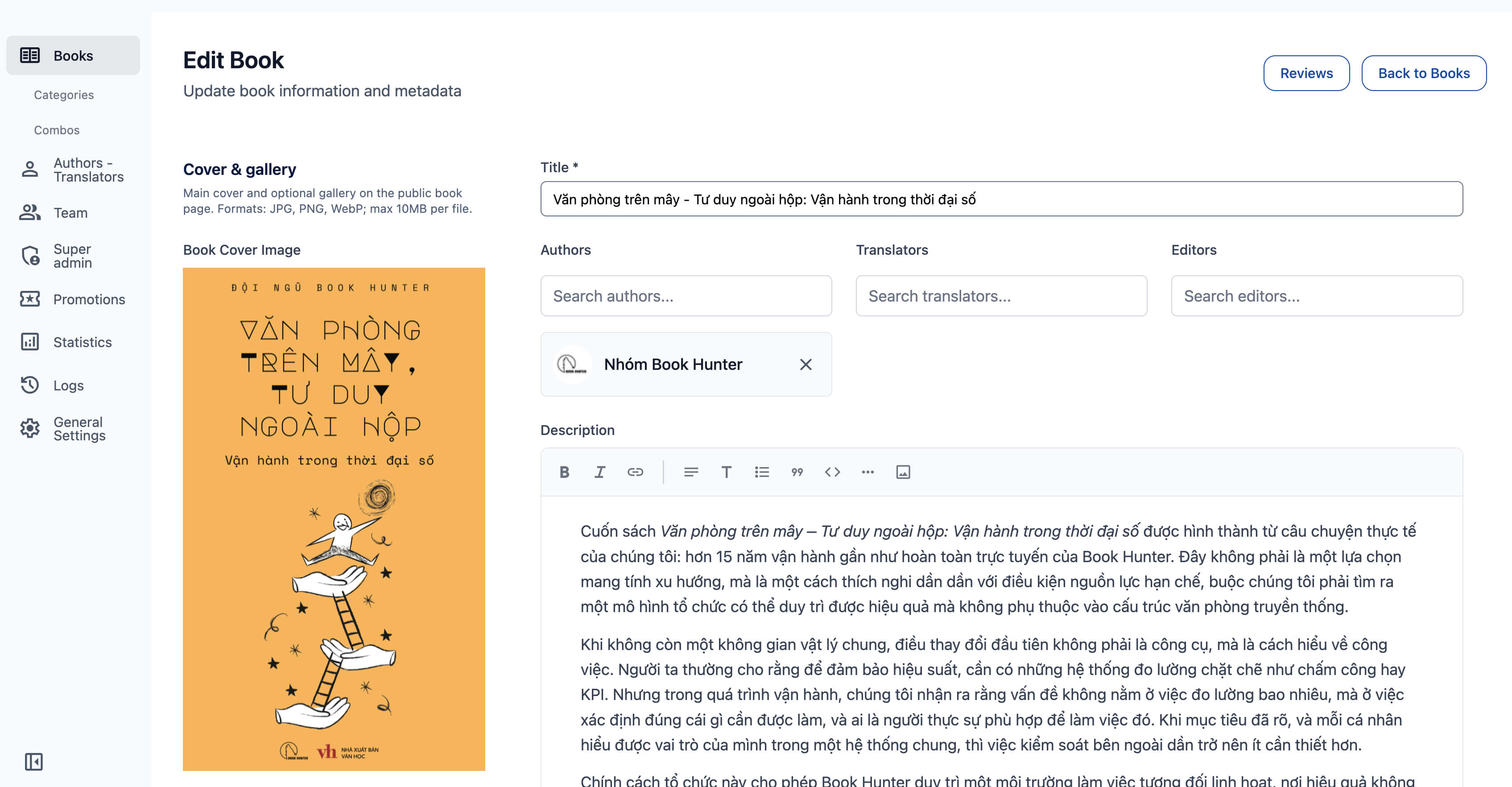Insert a horizontal rule (three dots)
The width and height of the screenshot is (1512, 787).
(x=868, y=472)
